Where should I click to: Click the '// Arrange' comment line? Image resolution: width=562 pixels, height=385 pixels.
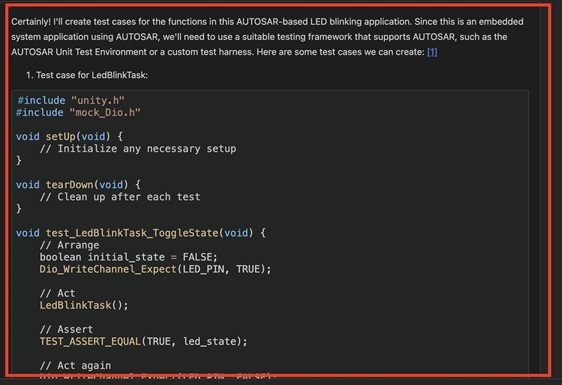(x=70, y=245)
